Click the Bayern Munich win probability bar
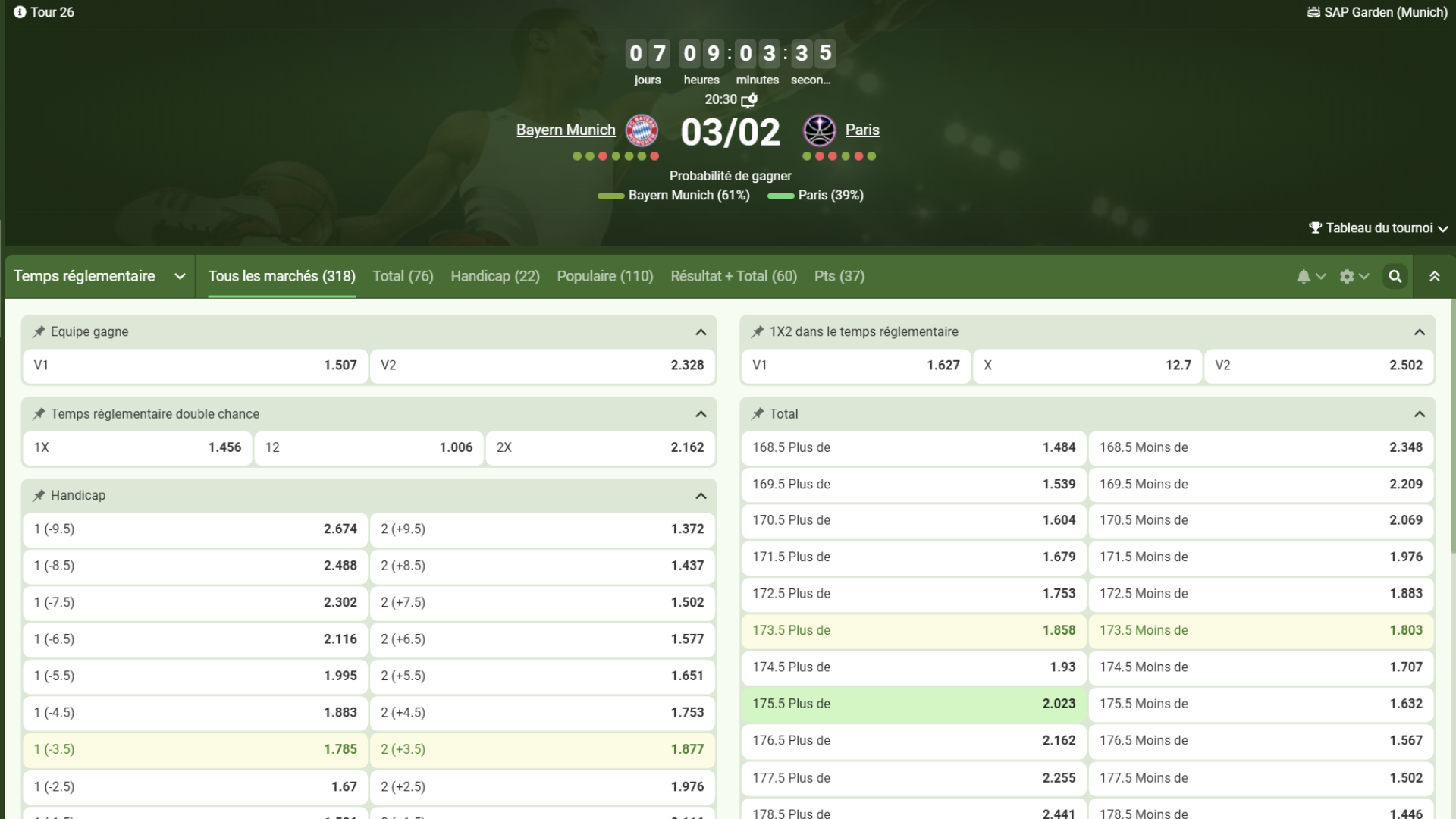Screen dimensions: 1456x819 (611, 196)
